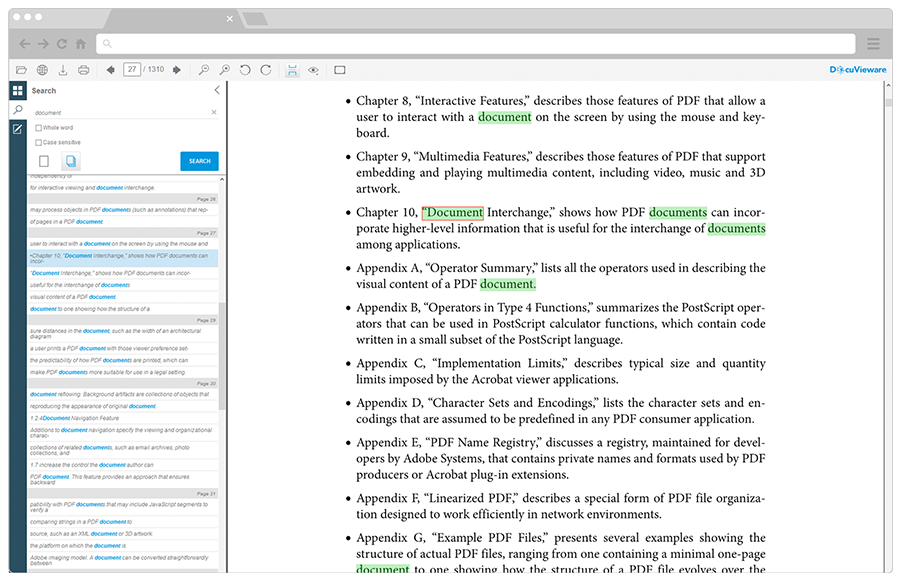
Task: Open a file with the folder icon
Action: pyautogui.click(x=21, y=70)
